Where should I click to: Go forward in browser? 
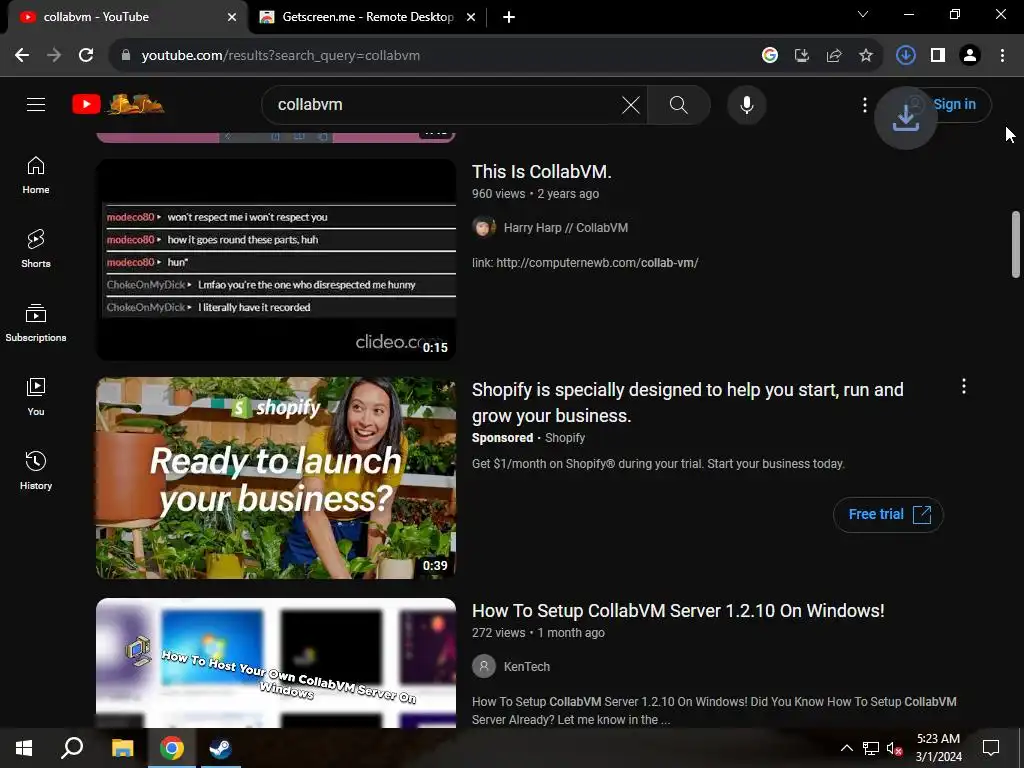(x=54, y=56)
